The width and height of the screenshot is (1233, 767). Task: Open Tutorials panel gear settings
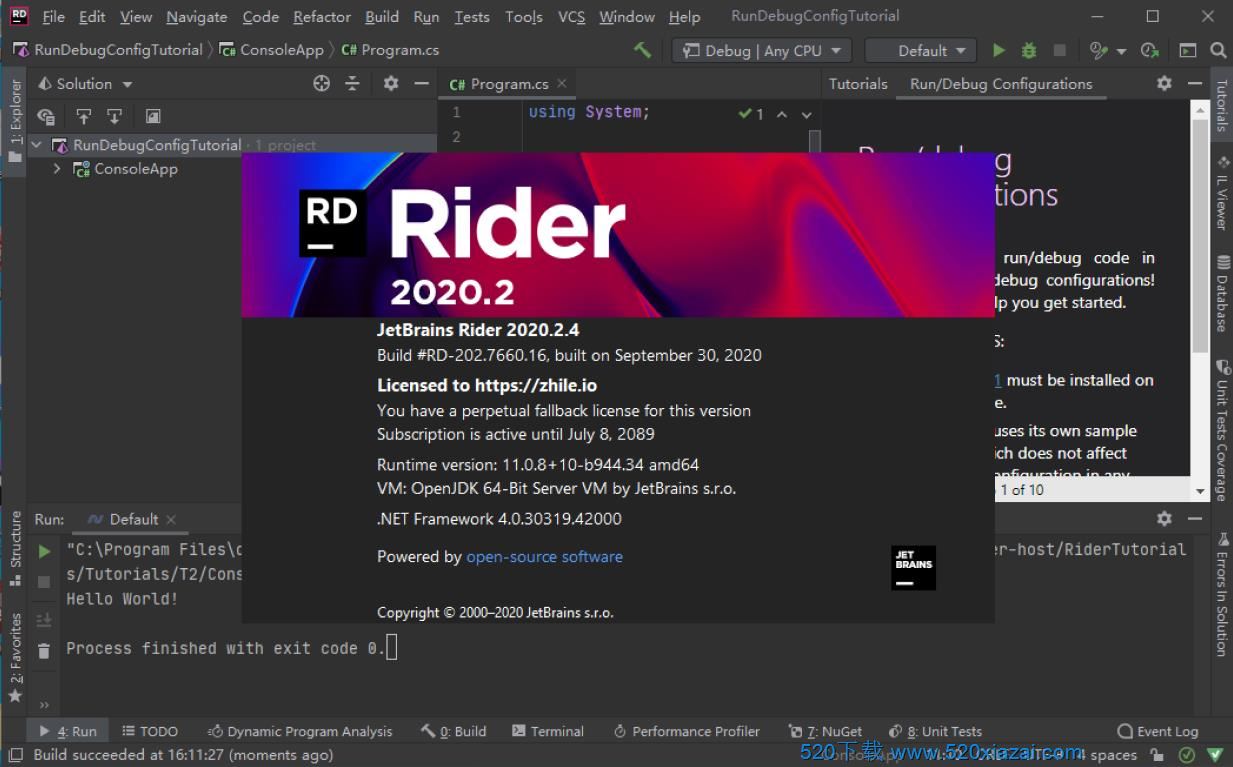[1164, 84]
